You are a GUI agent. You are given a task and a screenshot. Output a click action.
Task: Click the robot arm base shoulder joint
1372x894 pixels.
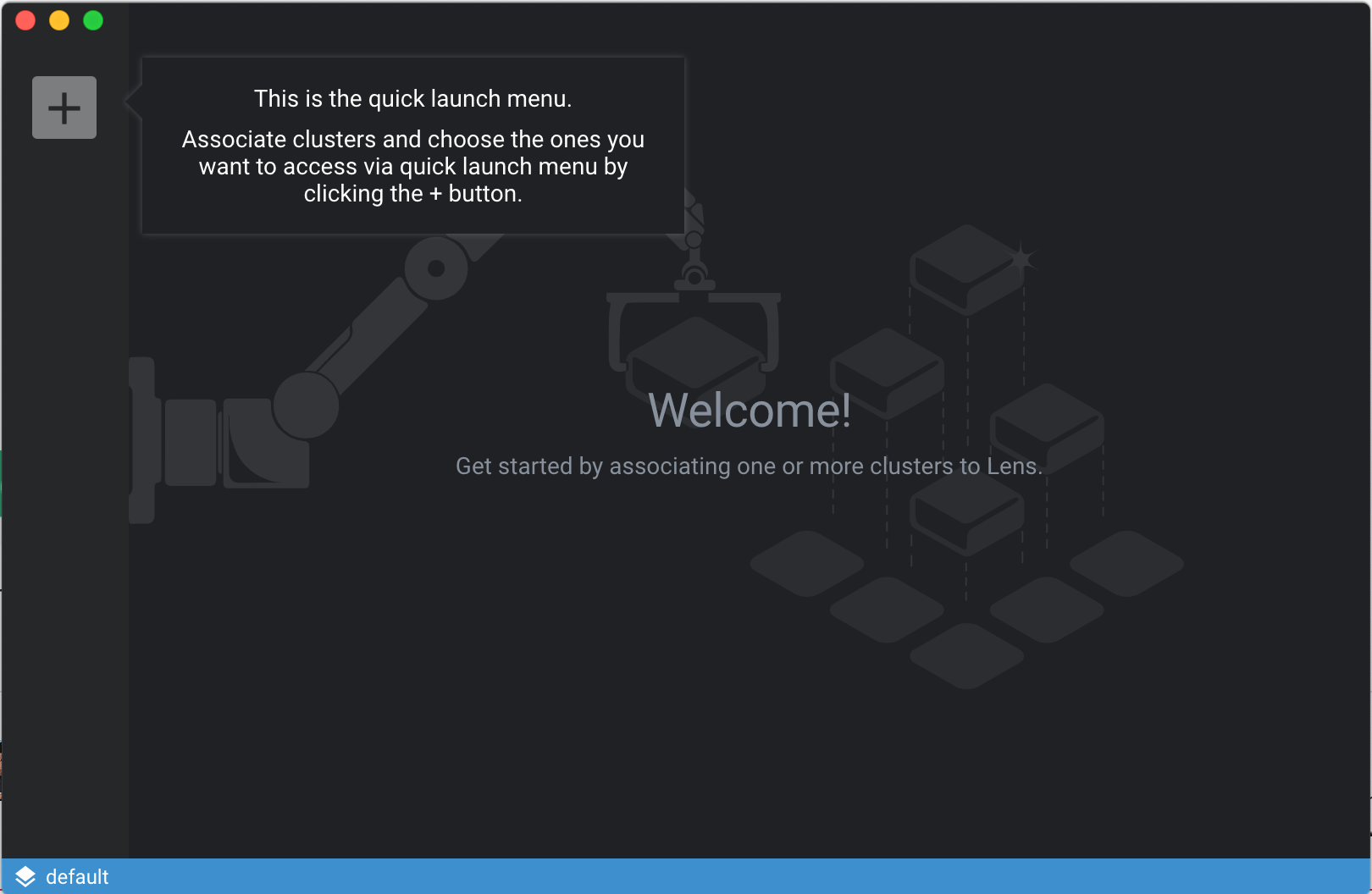click(x=305, y=406)
